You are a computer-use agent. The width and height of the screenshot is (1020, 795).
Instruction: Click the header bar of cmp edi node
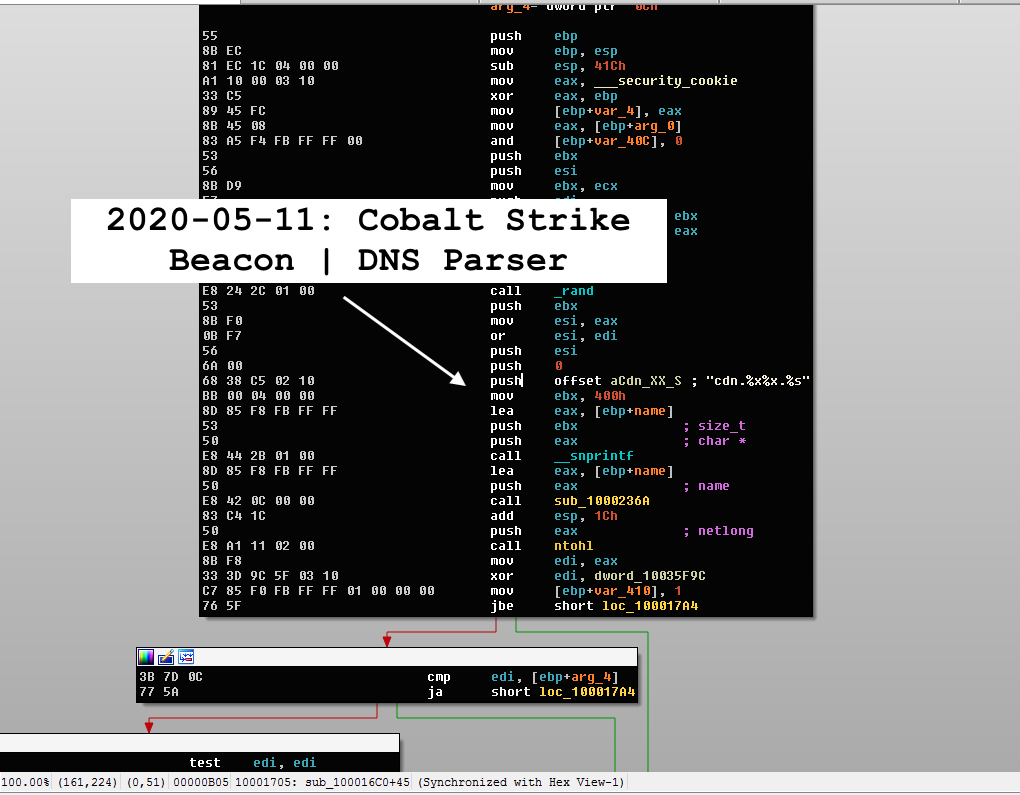coord(386,657)
